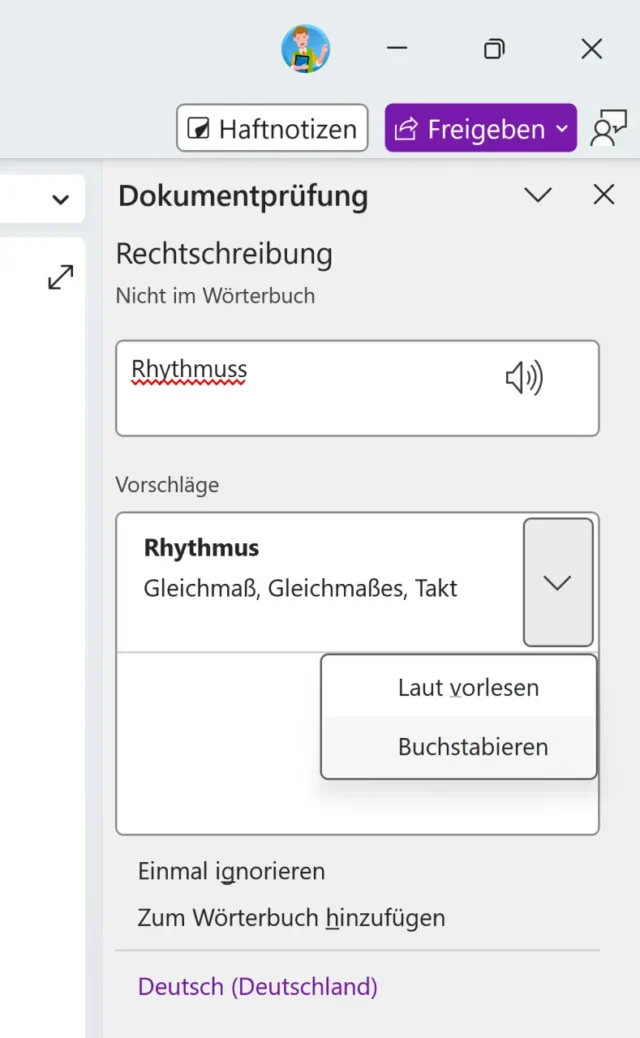Click Zum Wörterbuch hinzufügen
The width and height of the screenshot is (640, 1038).
tap(291, 917)
